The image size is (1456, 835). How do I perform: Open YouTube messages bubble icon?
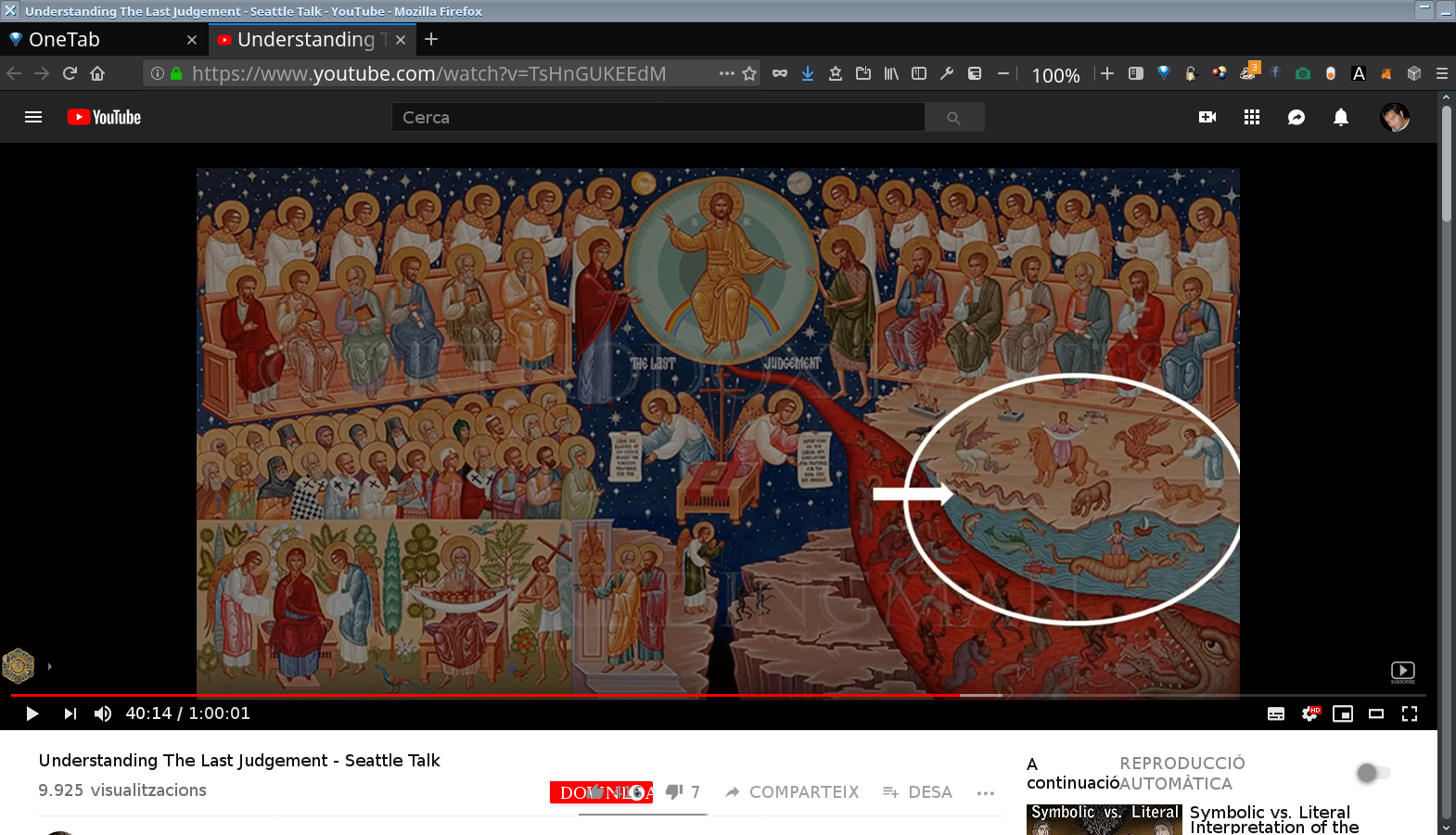pos(1296,117)
